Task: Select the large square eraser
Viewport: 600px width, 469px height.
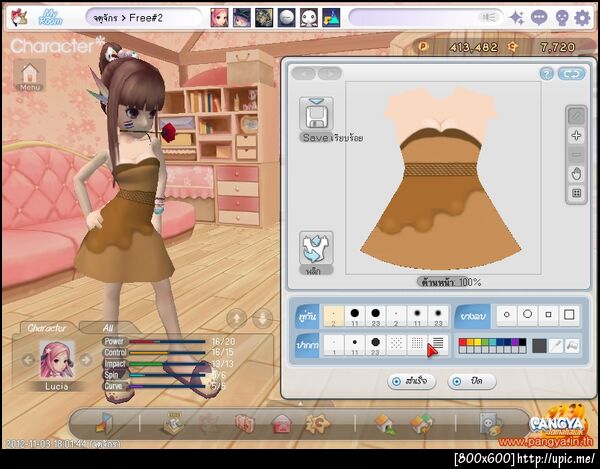Action: [x=569, y=315]
